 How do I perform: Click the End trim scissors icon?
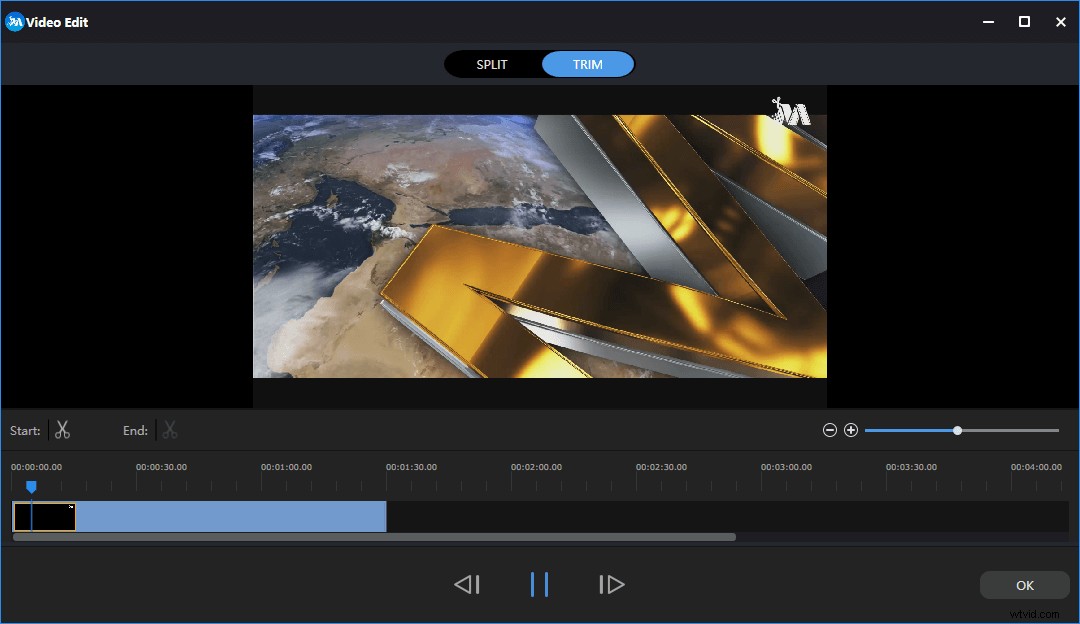point(169,429)
